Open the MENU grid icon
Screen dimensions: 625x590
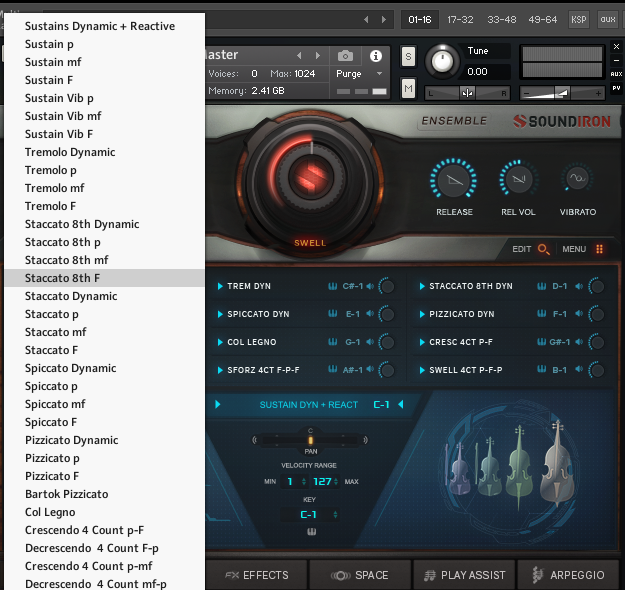600,249
